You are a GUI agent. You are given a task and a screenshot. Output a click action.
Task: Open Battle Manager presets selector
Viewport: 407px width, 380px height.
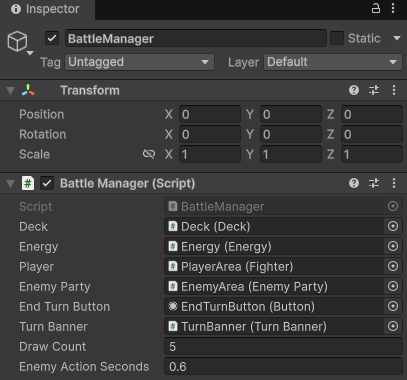[x=374, y=183]
